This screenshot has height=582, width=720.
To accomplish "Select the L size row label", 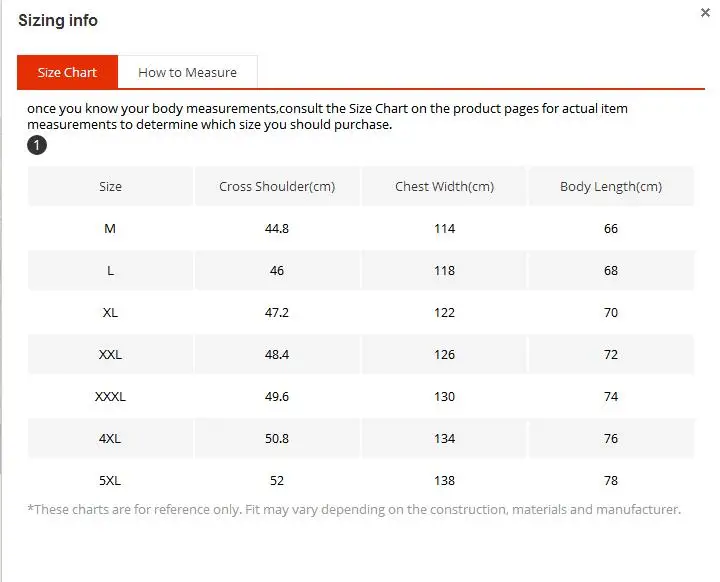I will (x=110, y=271).
